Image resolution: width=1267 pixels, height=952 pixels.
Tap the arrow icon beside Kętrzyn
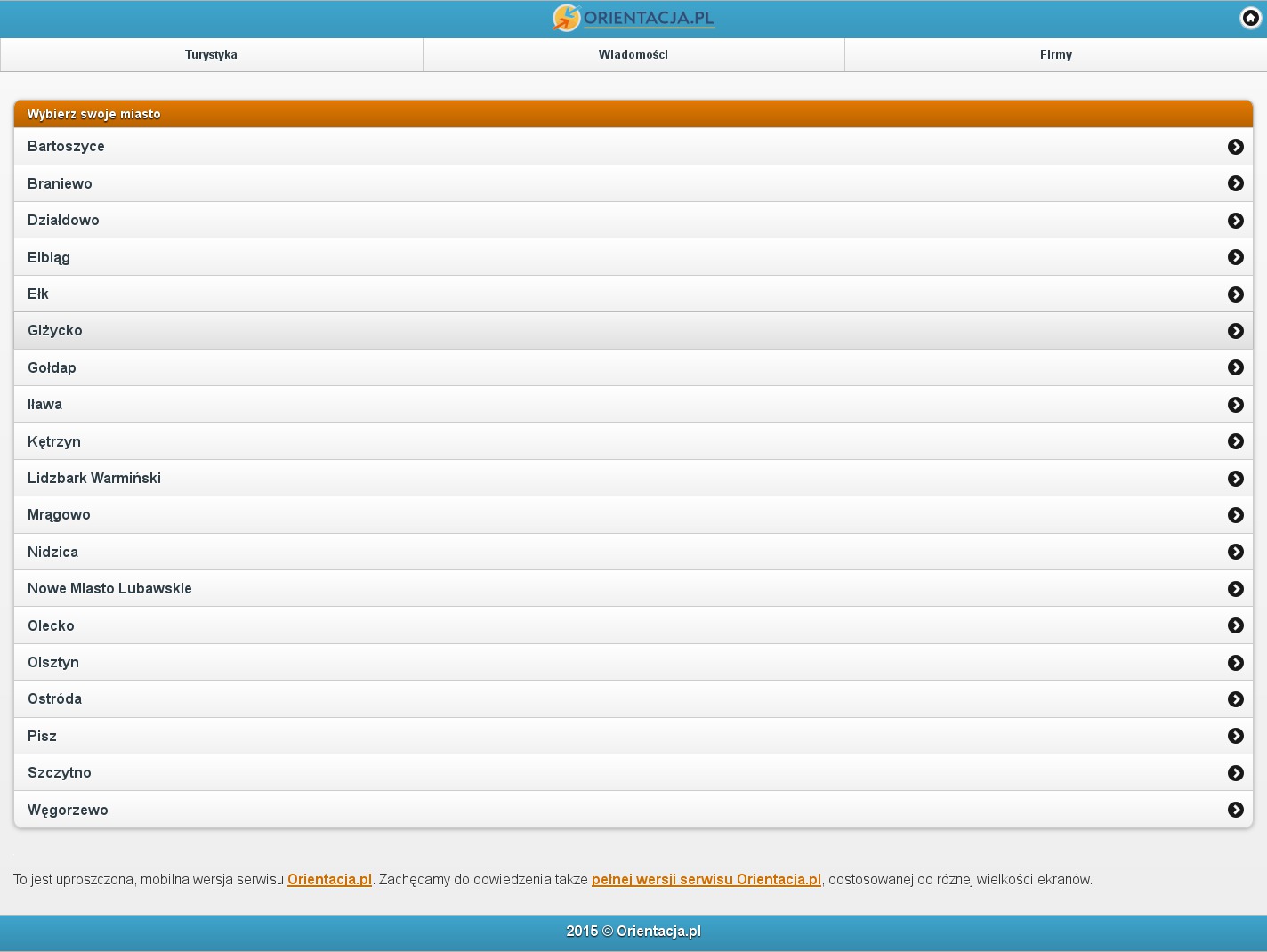pos(1235,441)
